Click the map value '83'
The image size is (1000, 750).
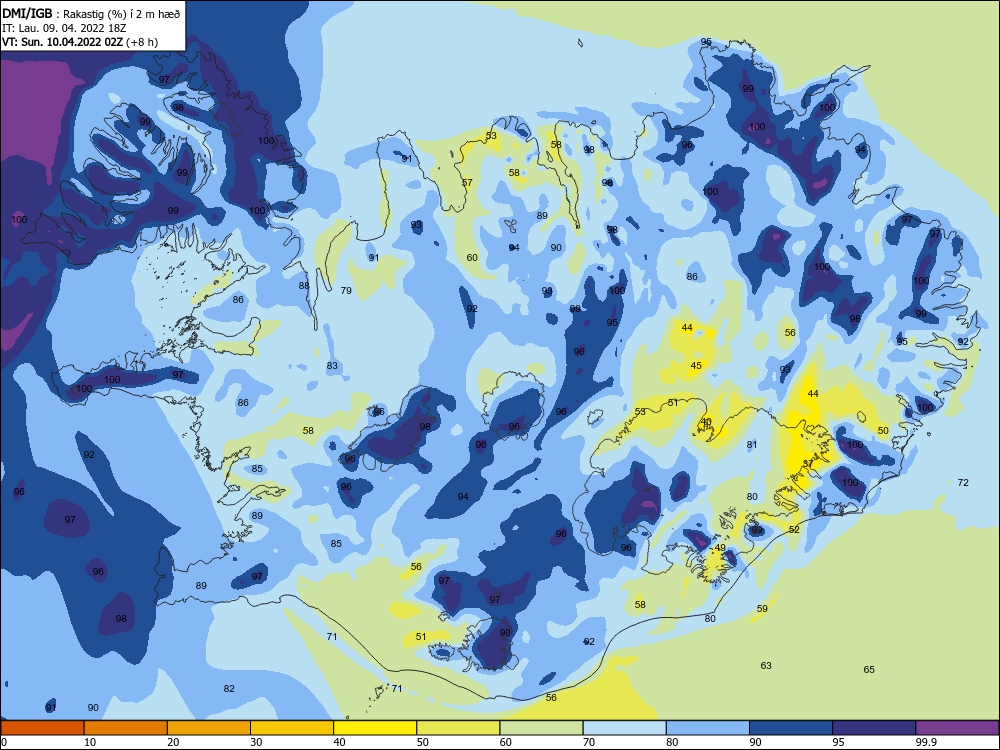tap(332, 366)
